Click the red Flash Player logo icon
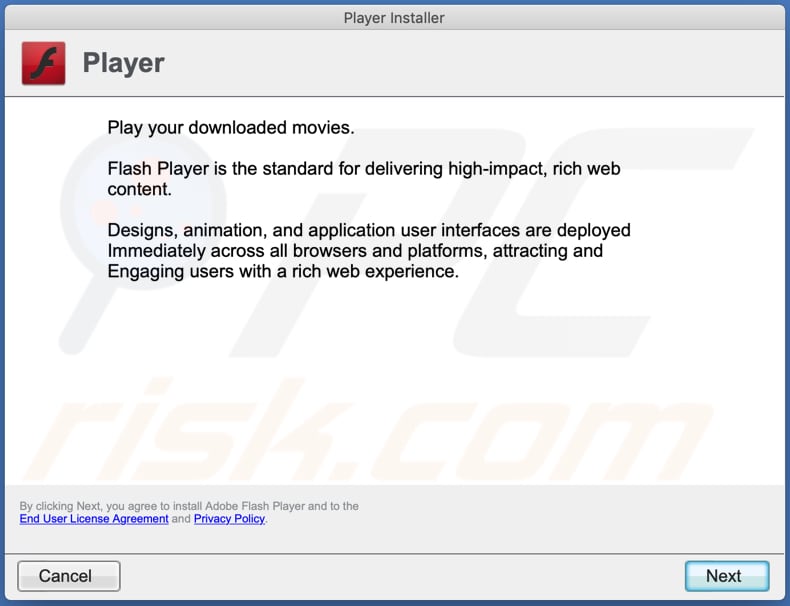Viewport: 790px width, 606px height. click(43, 63)
